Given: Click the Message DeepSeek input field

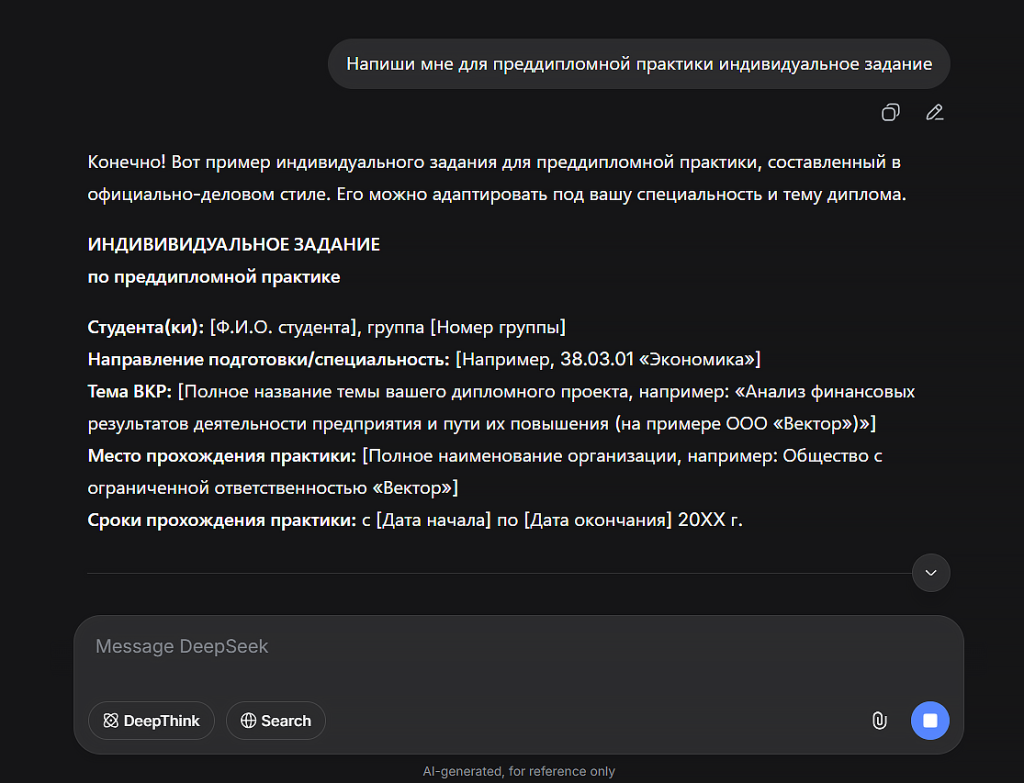Looking at the screenshot, I should click(x=400, y=646).
